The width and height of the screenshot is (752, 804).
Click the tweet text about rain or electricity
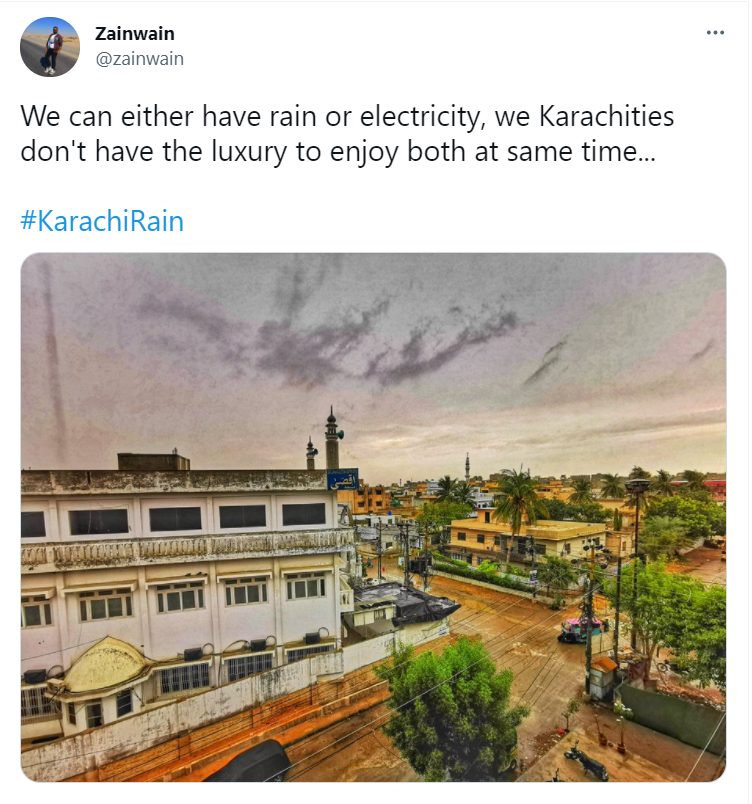[x=347, y=133]
